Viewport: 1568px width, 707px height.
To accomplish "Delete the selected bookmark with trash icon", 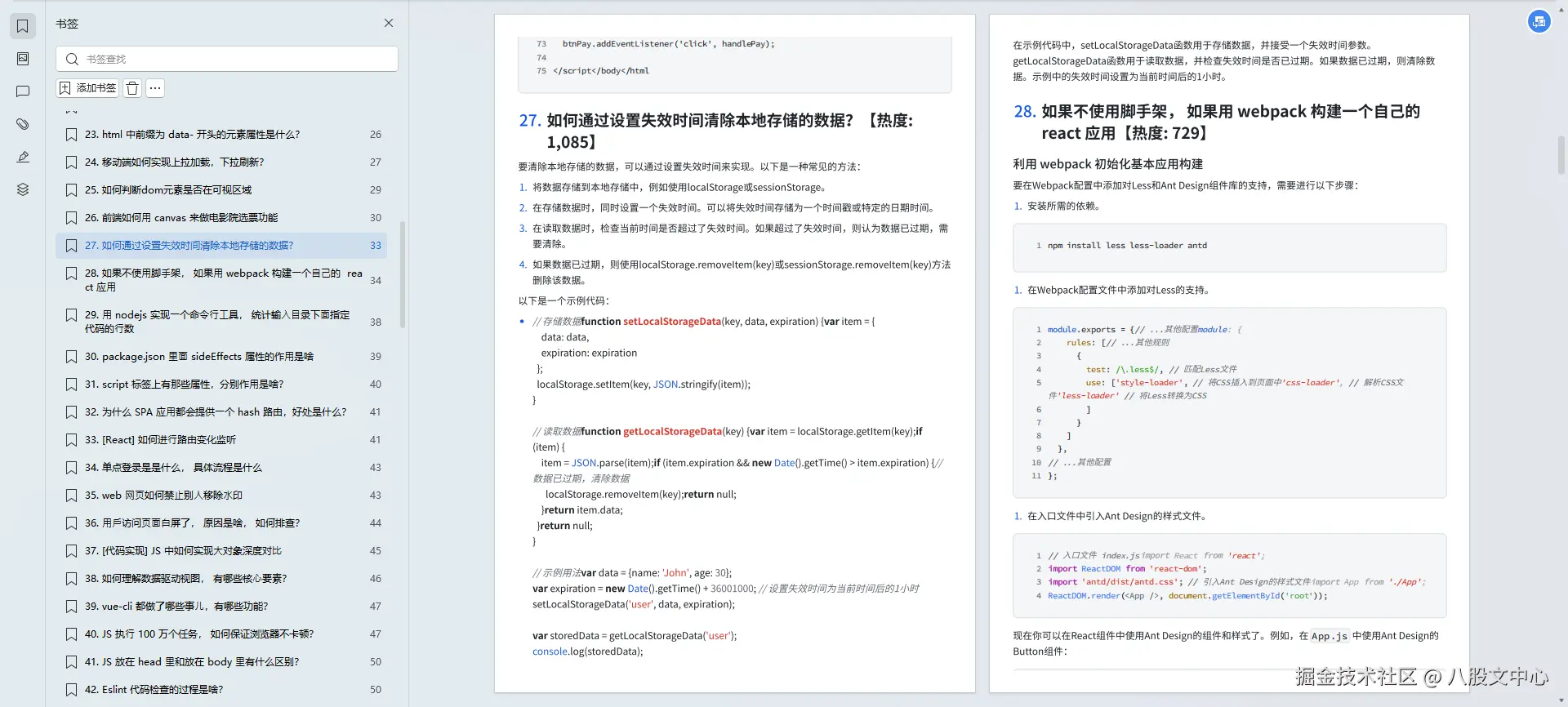I will (x=132, y=88).
